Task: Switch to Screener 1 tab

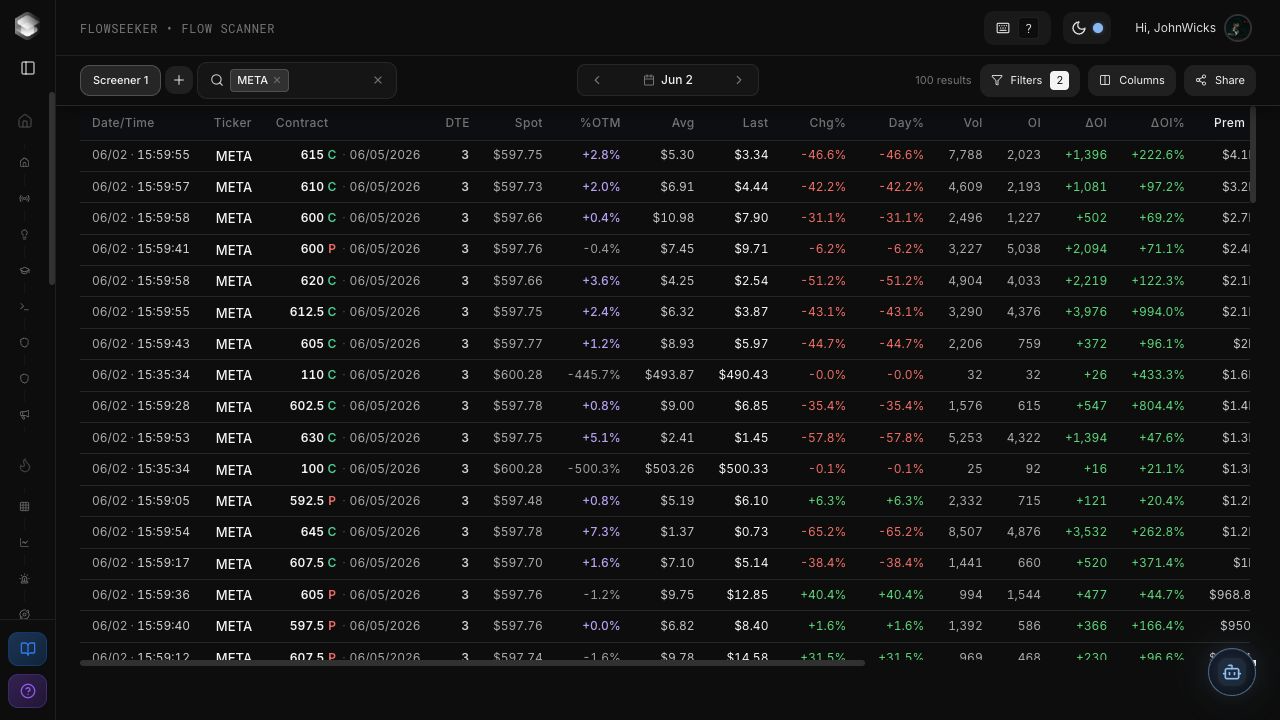Action: (x=121, y=80)
